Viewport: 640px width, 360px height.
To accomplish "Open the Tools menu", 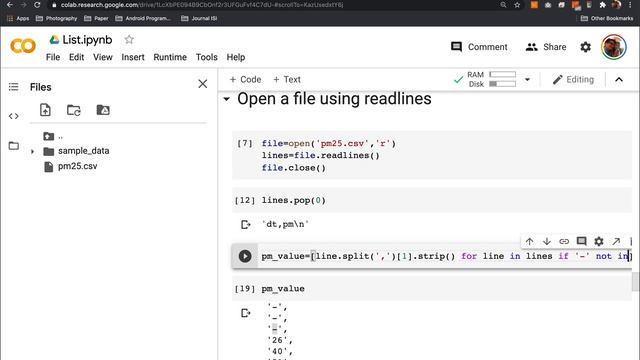I will [207, 57].
